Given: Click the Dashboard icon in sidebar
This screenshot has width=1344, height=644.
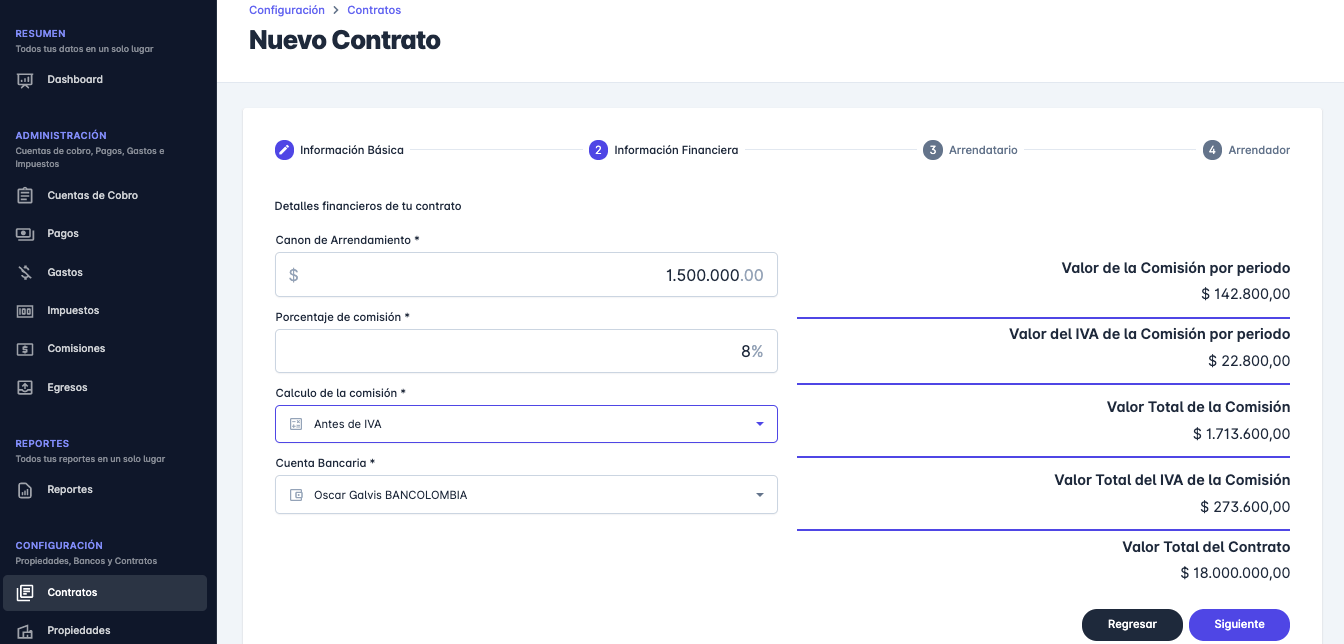Looking at the screenshot, I should point(26,80).
